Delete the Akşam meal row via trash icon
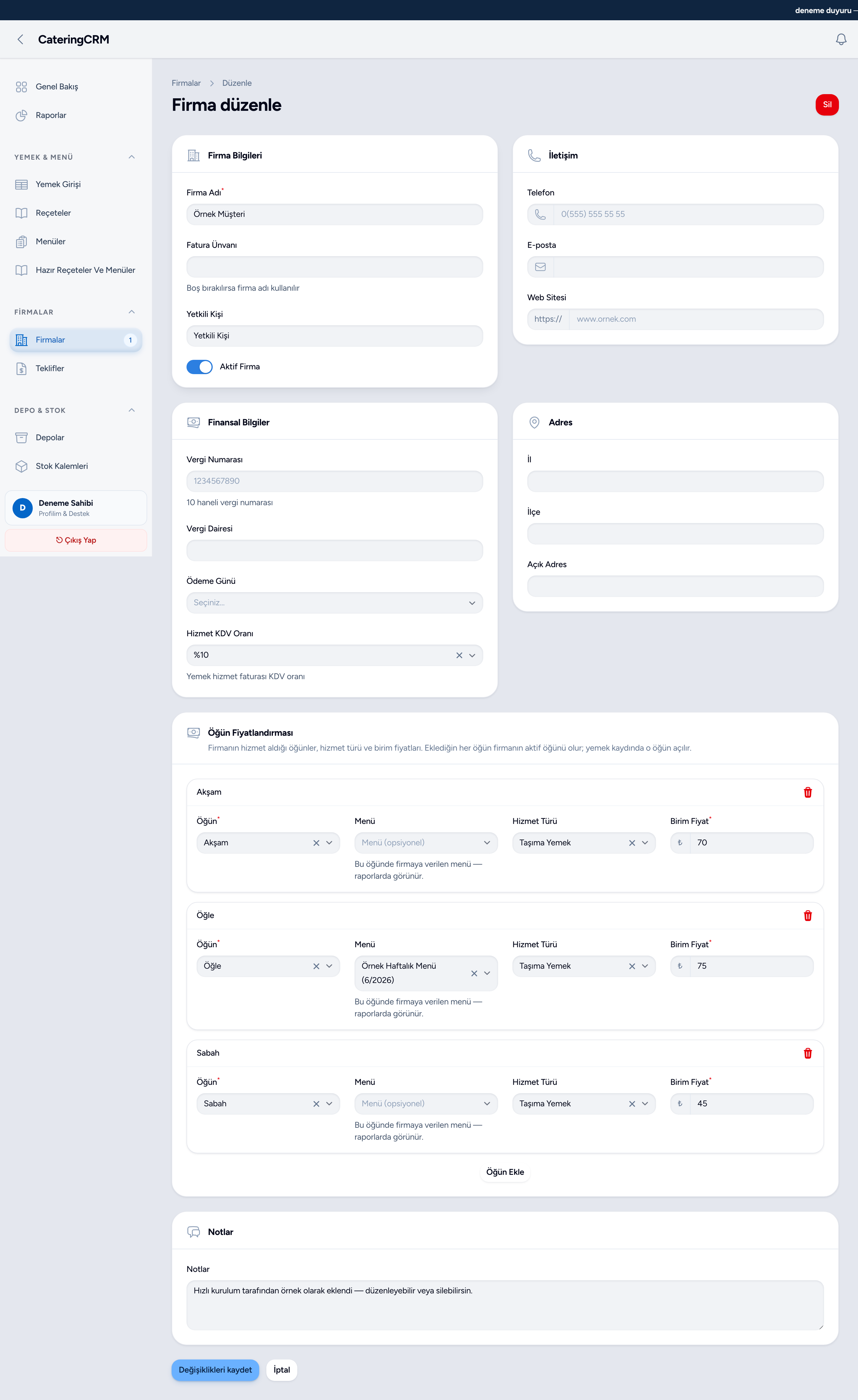The image size is (858, 1400). point(807,792)
